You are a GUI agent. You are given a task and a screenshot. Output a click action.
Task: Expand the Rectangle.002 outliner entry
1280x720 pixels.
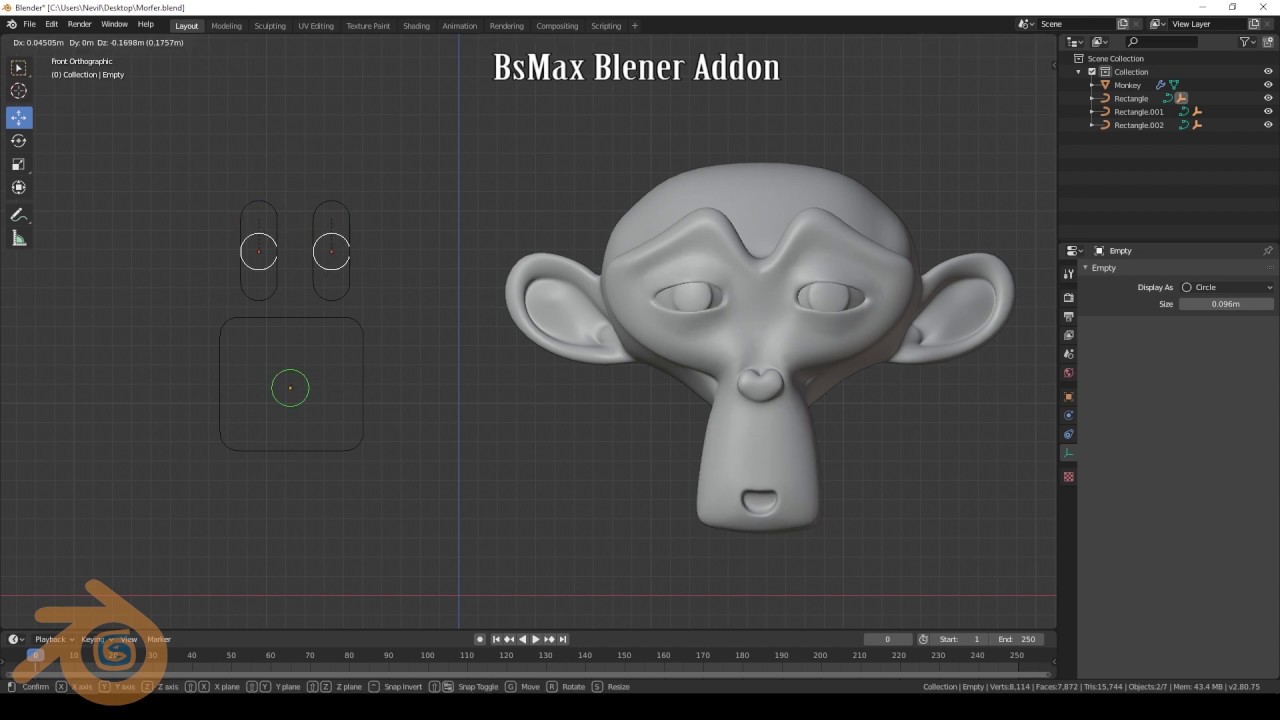1092,125
